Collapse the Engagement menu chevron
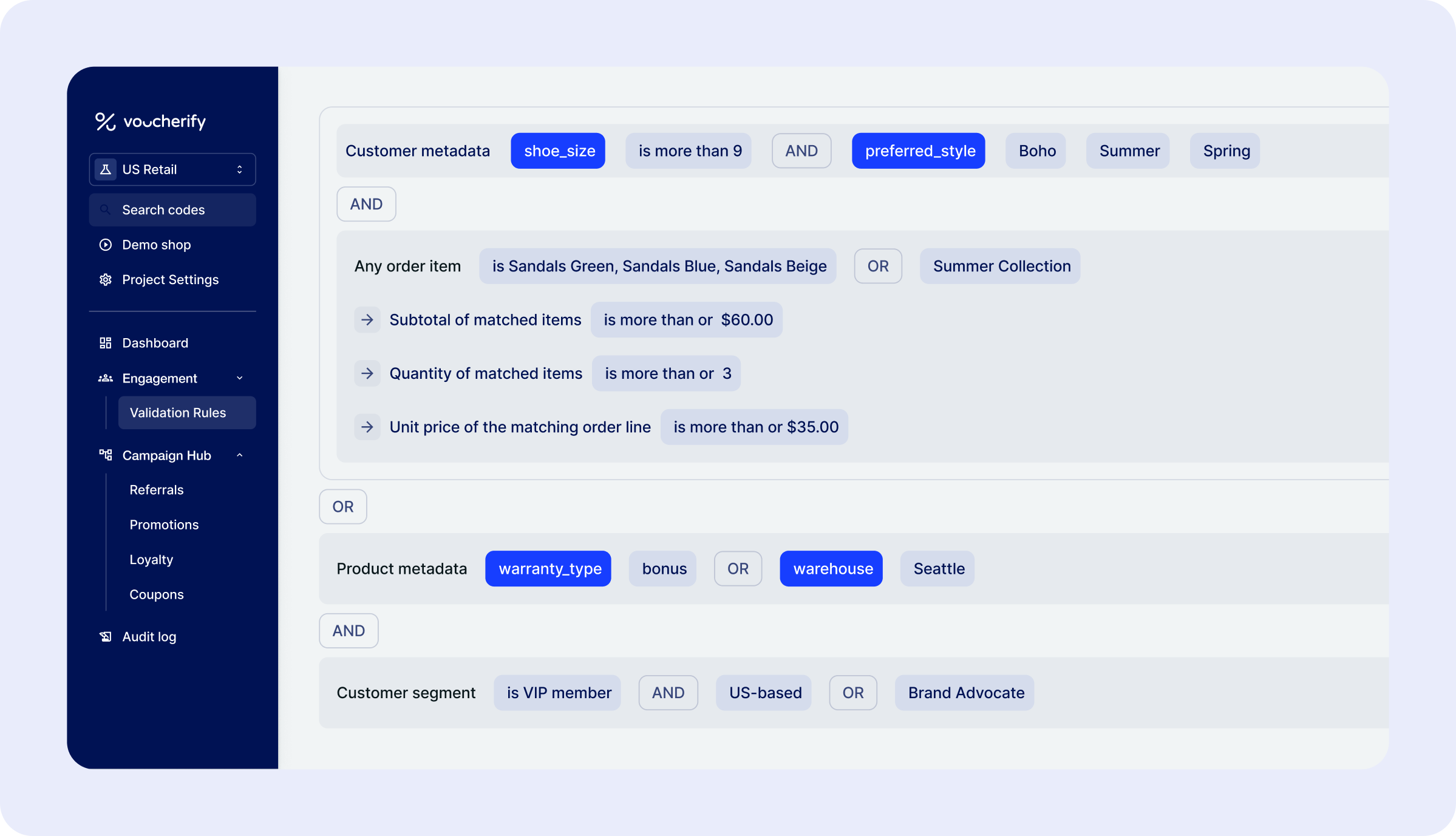 (x=240, y=378)
